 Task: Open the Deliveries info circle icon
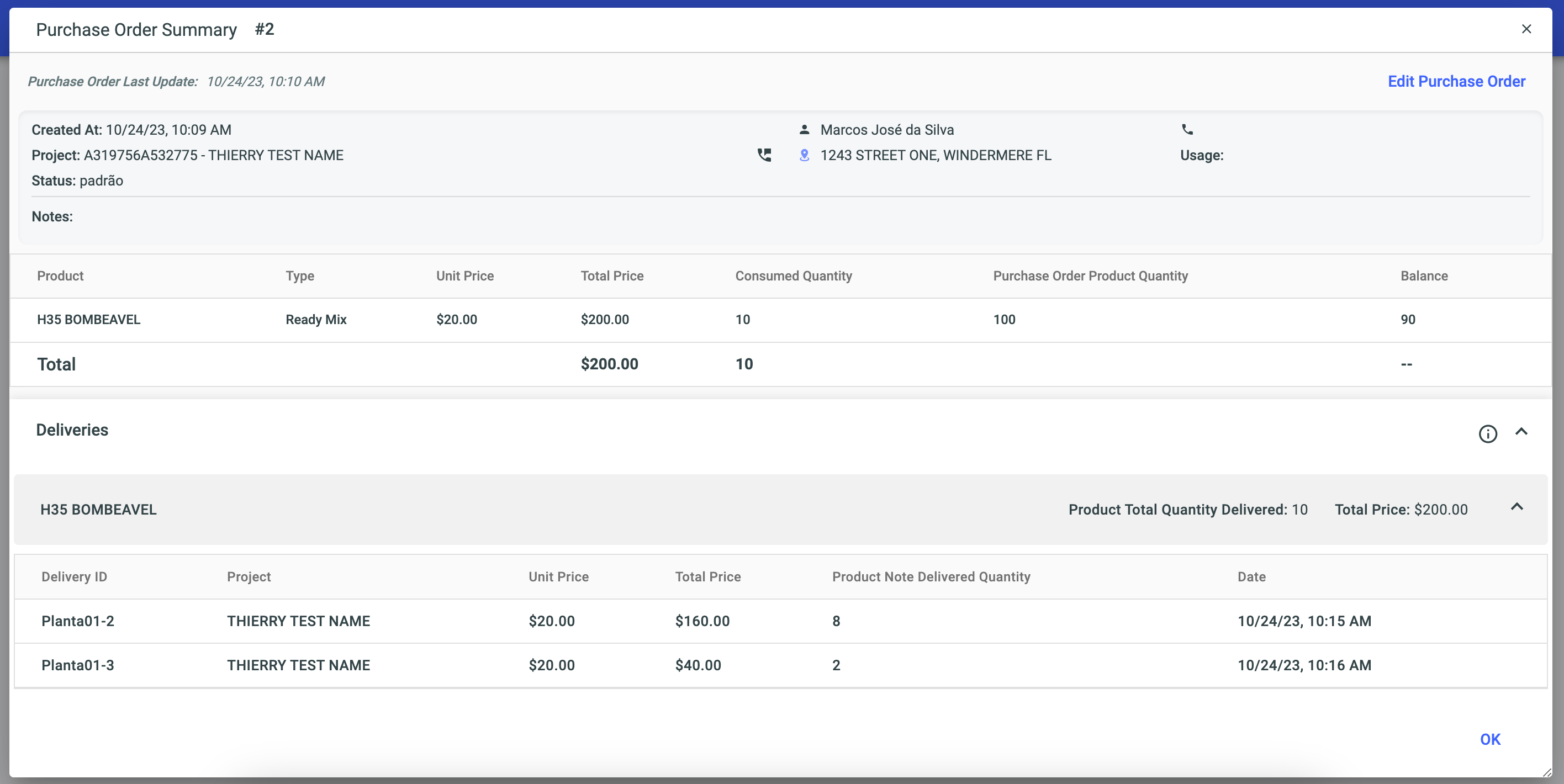(x=1487, y=433)
